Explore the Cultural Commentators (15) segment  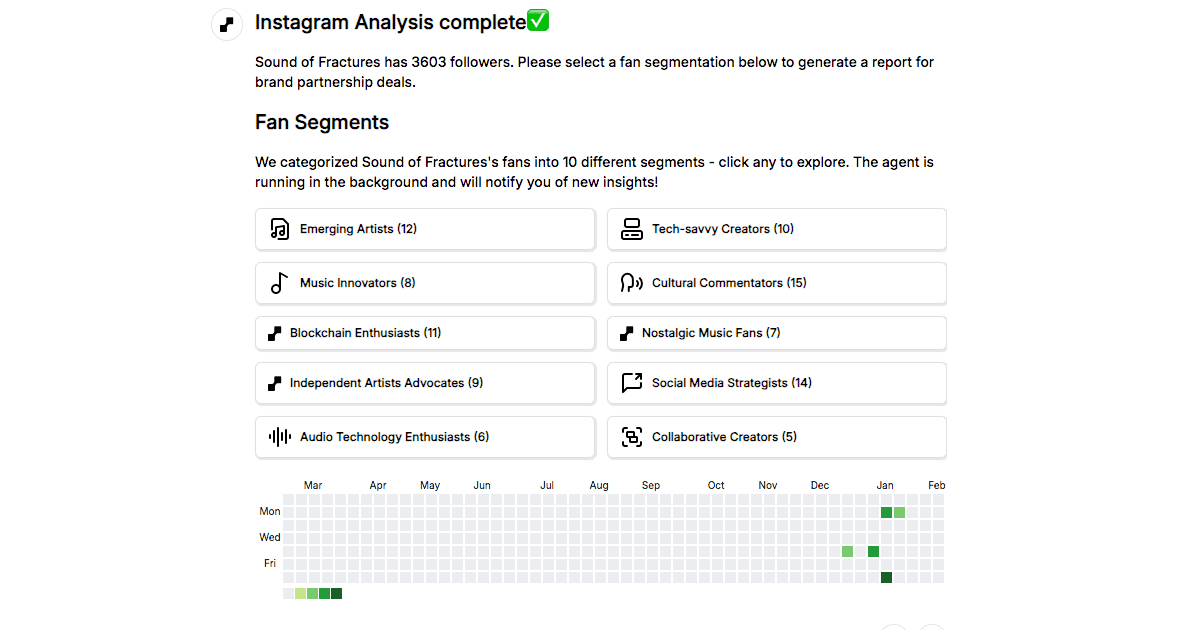coord(777,283)
